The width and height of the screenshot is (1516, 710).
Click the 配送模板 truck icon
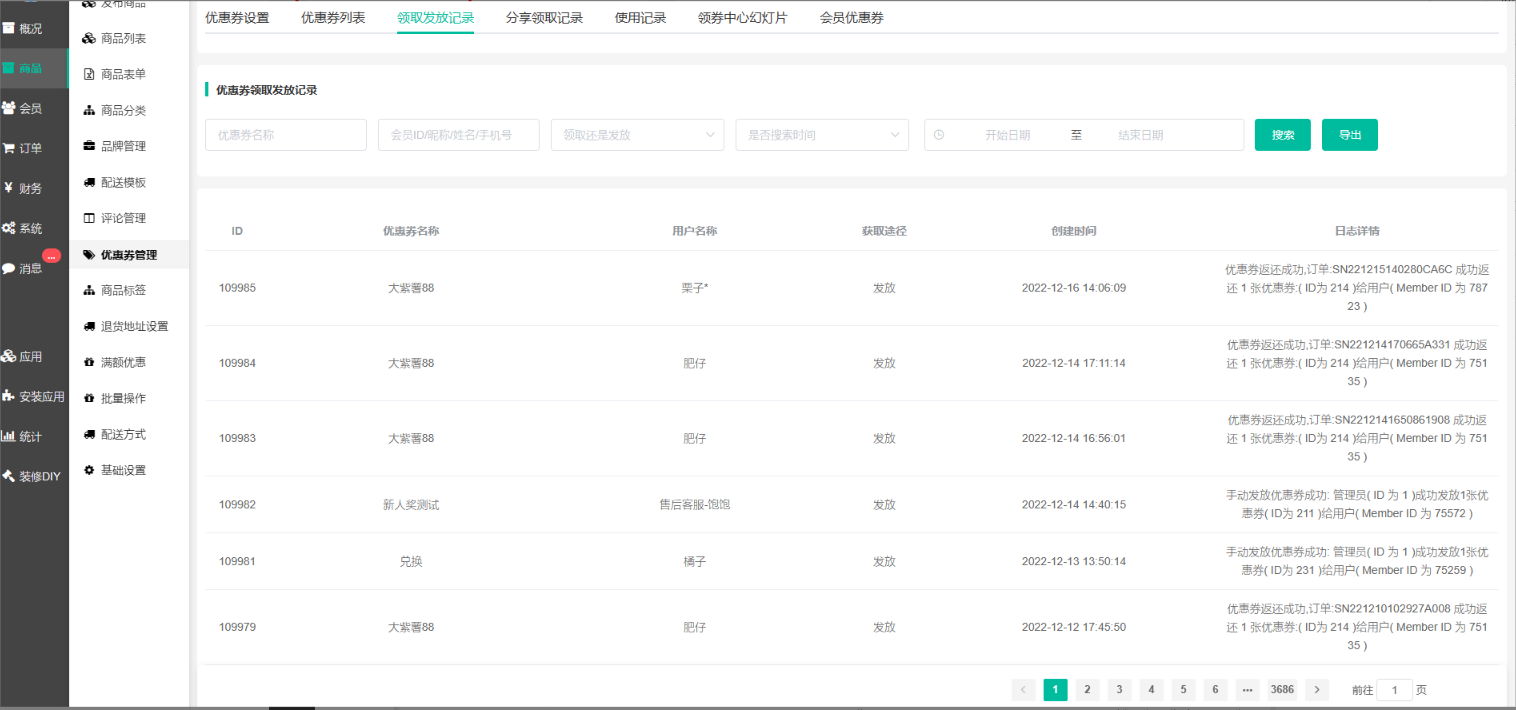tap(89, 182)
